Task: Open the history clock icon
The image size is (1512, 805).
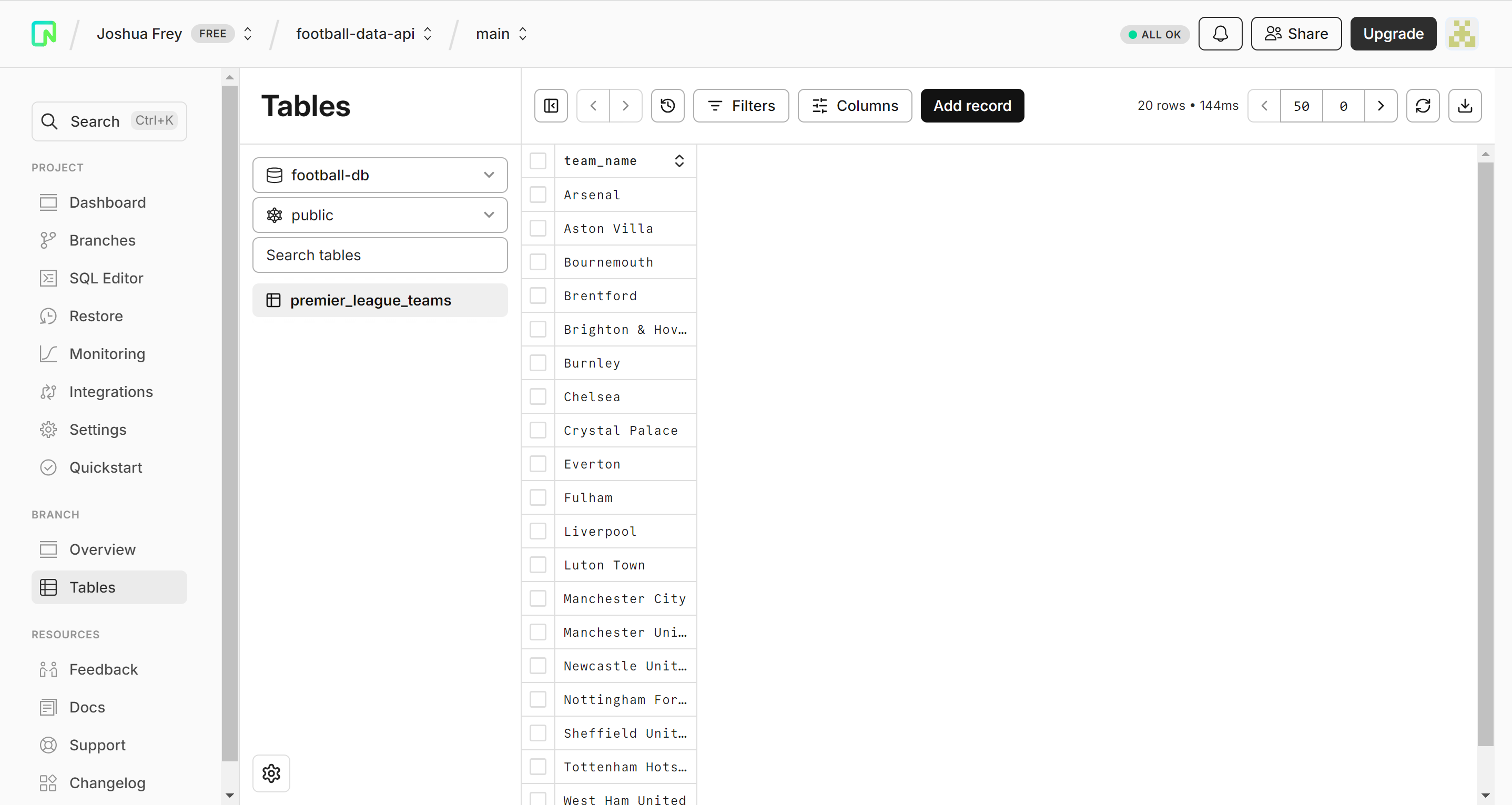Action: [667, 106]
